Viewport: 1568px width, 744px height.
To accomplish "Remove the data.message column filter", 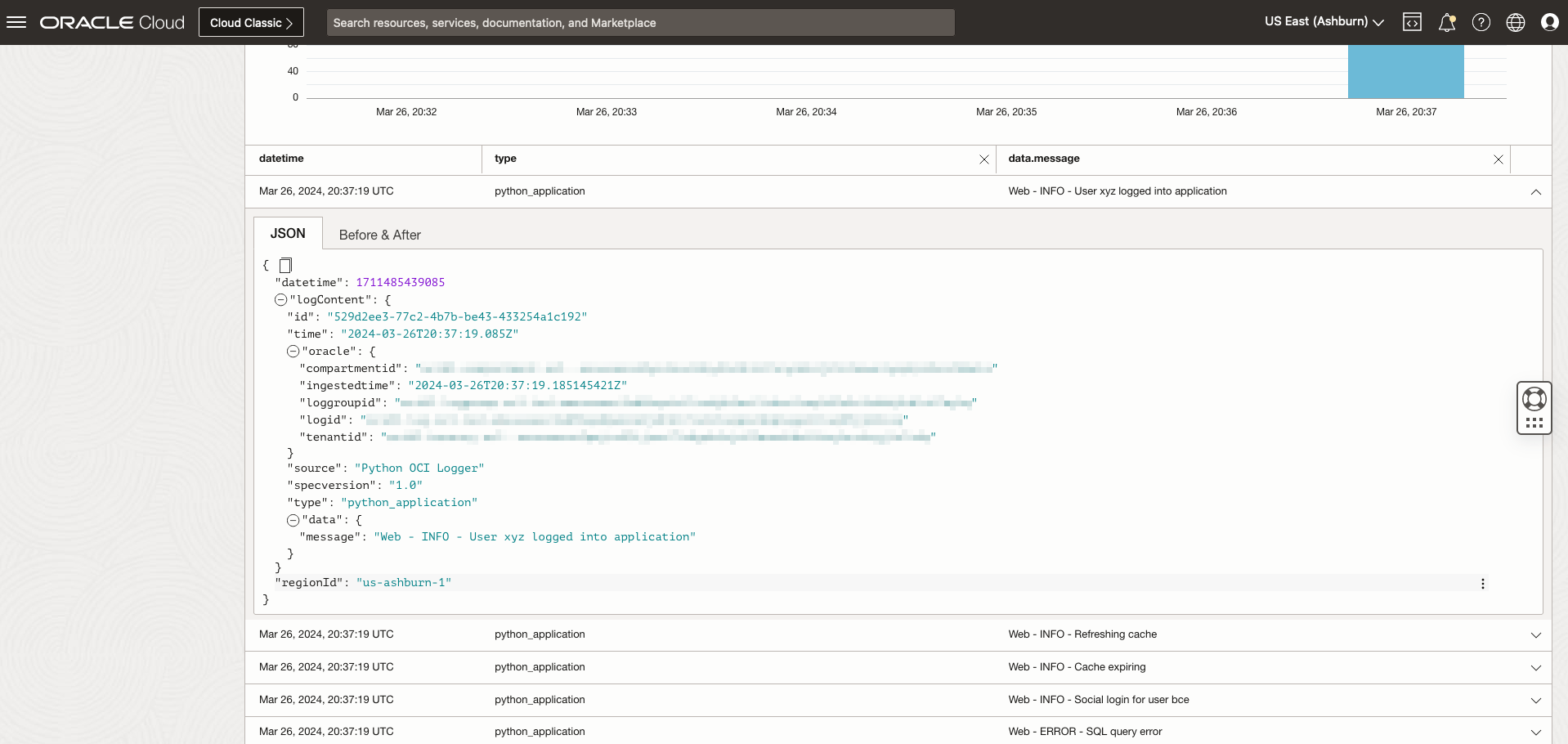I will pyautogui.click(x=1498, y=159).
